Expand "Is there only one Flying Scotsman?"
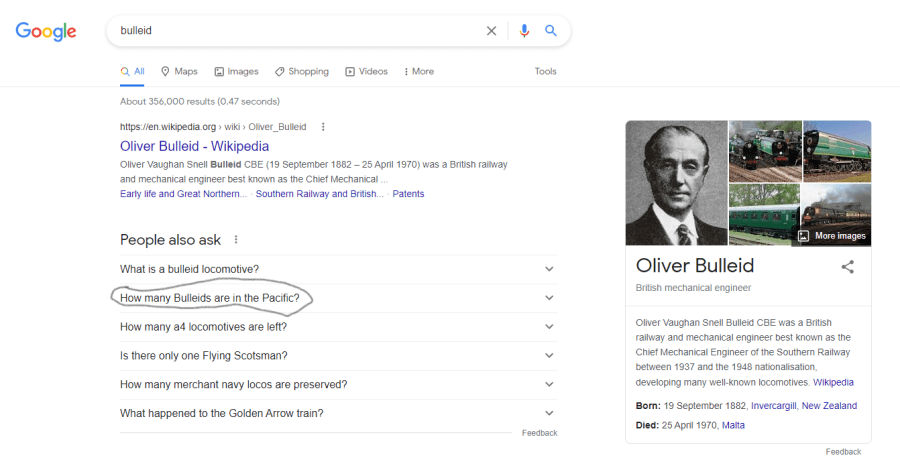Viewport: 900px width, 470px height. click(548, 356)
